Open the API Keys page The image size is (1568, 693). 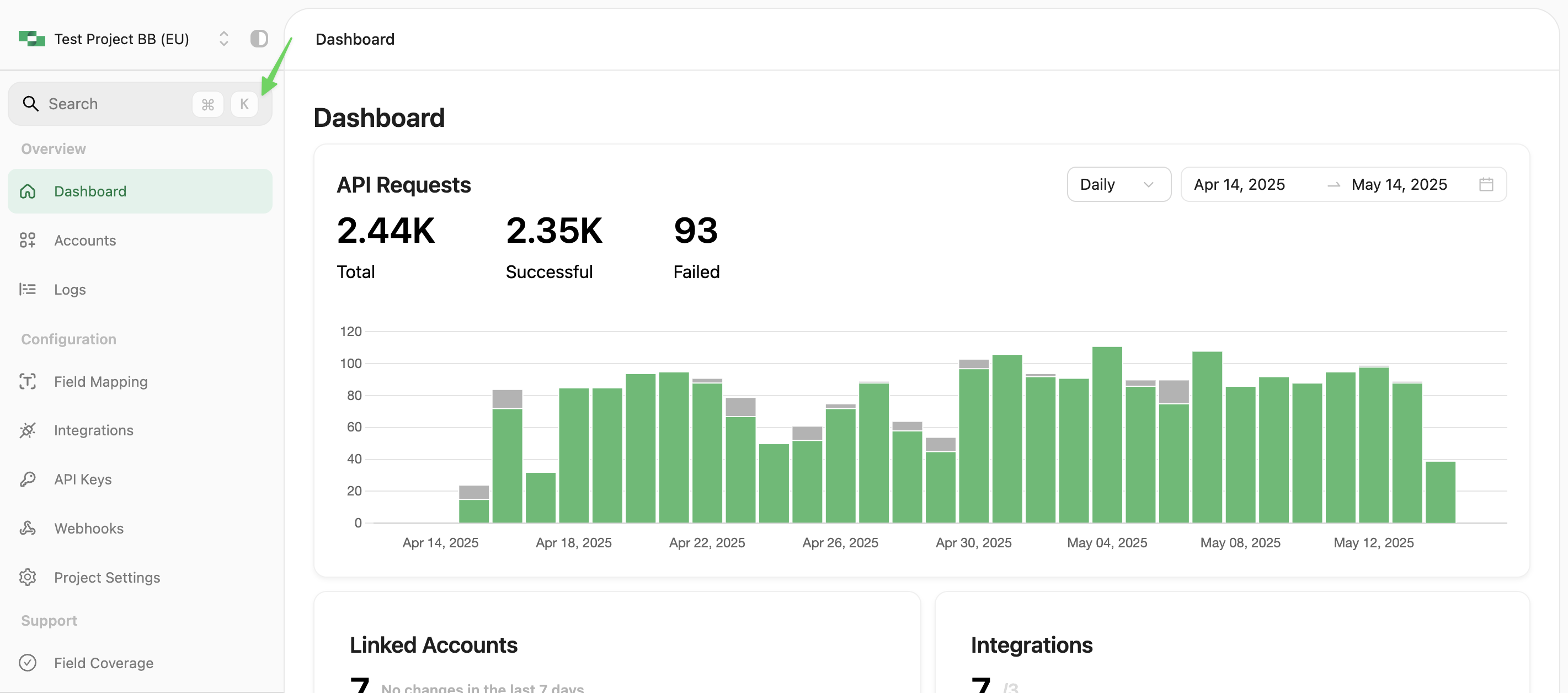tap(140, 480)
